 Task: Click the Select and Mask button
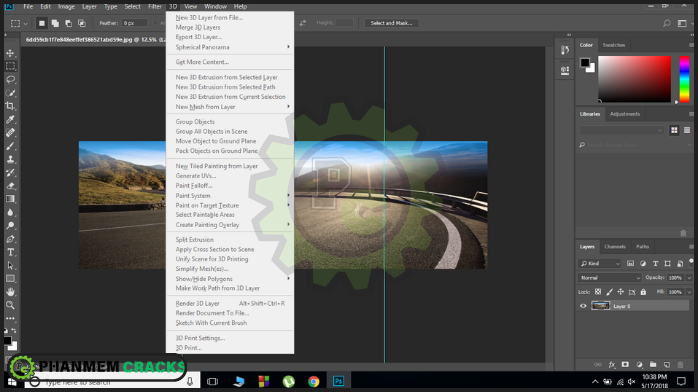click(x=391, y=23)
